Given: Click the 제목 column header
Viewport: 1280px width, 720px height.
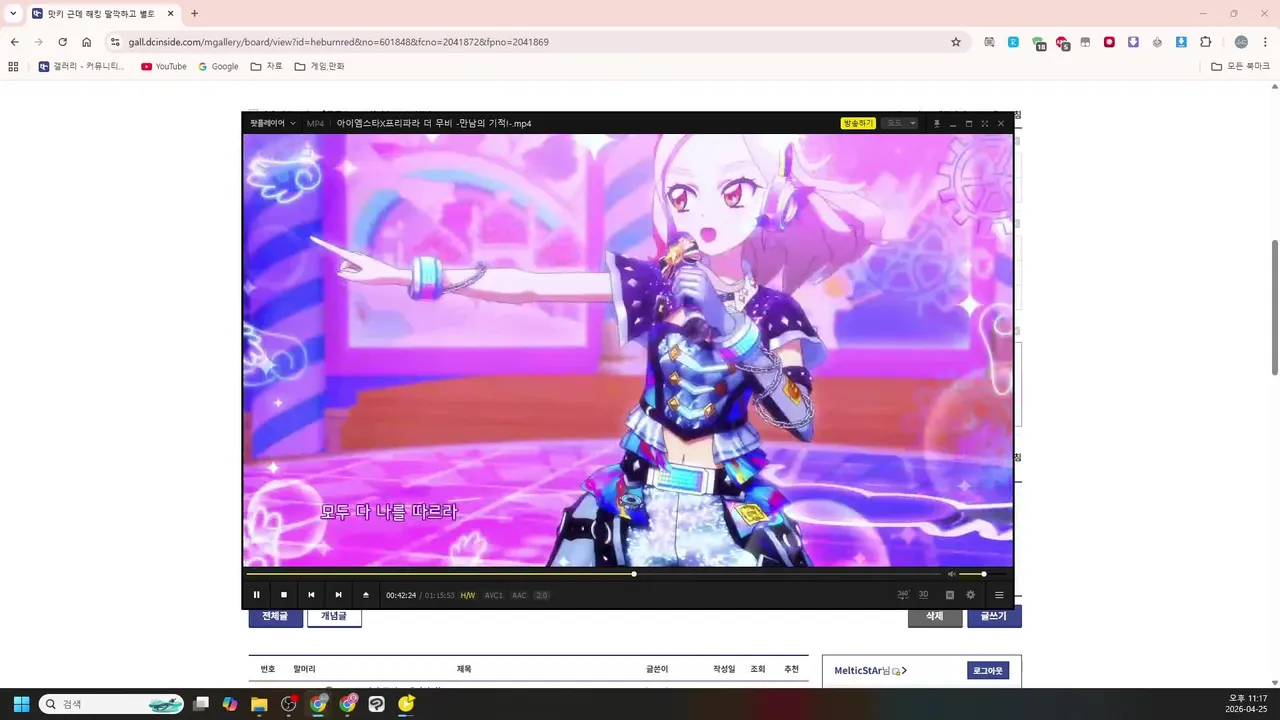Looking at the screenshot, I should point(464,669).
